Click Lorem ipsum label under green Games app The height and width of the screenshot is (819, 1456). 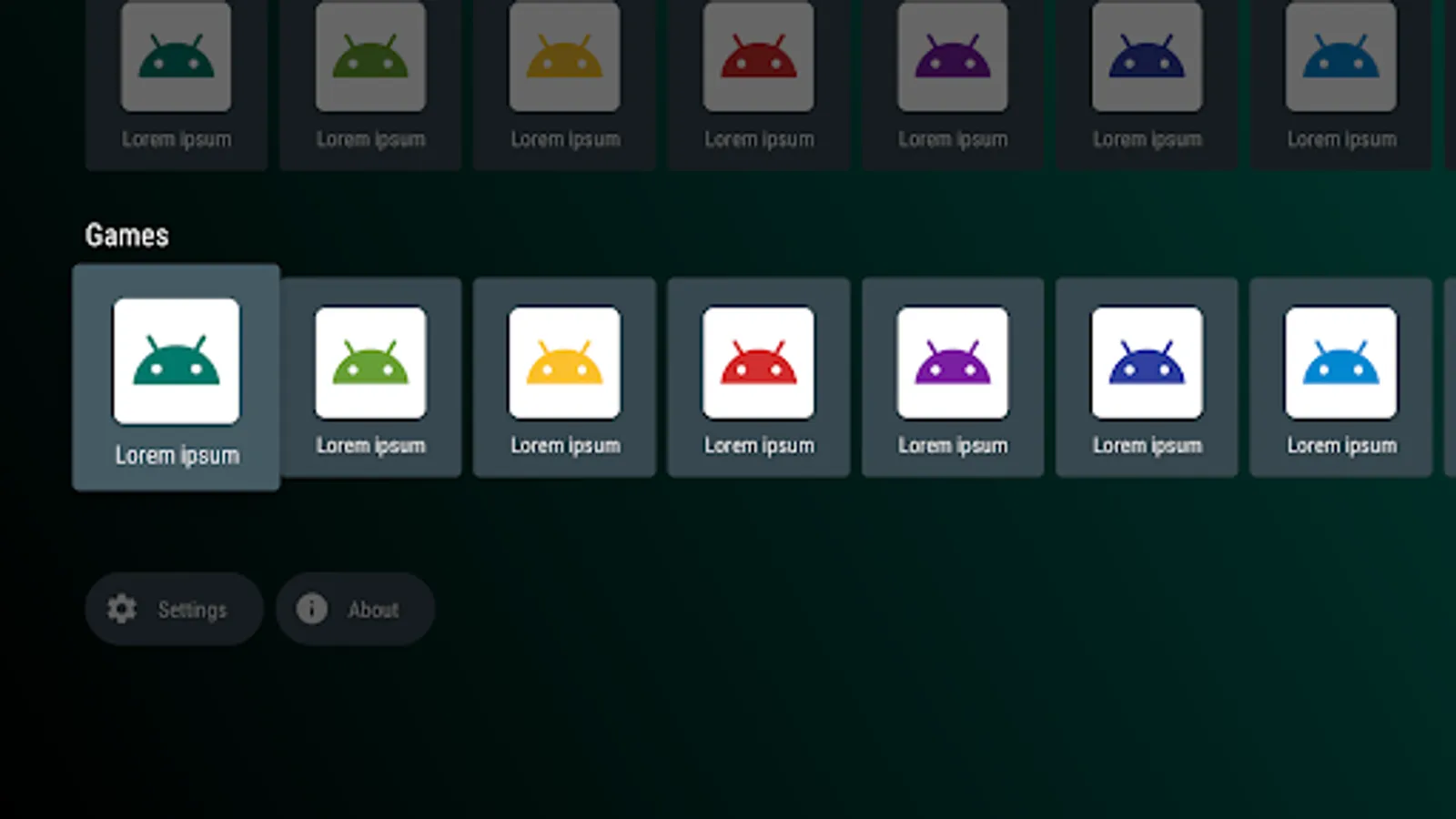click(x=370, y=445)
